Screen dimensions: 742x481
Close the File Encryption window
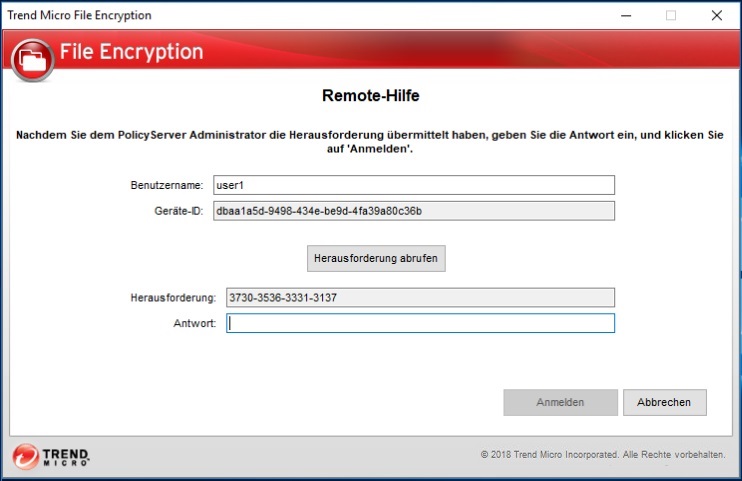(x=717, y=15)
